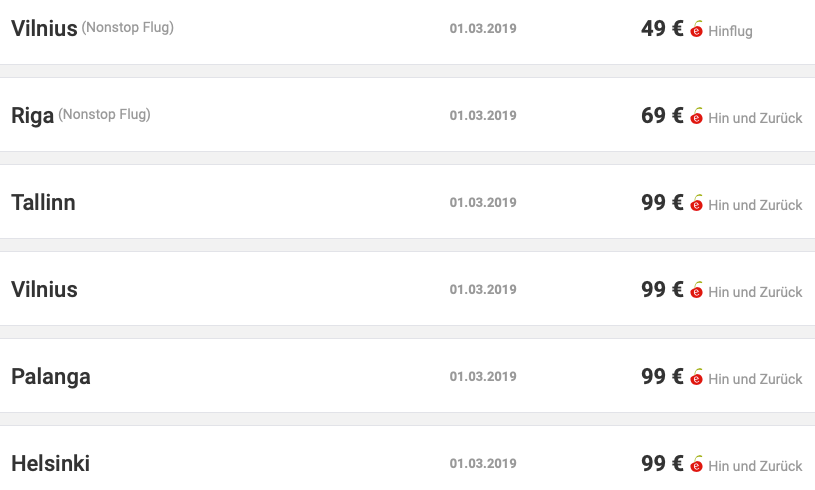The width and height of the screenshot is (815, 490).
Task: Click the cherry icon in the Riga row
Action: click(x=696, y=116)
